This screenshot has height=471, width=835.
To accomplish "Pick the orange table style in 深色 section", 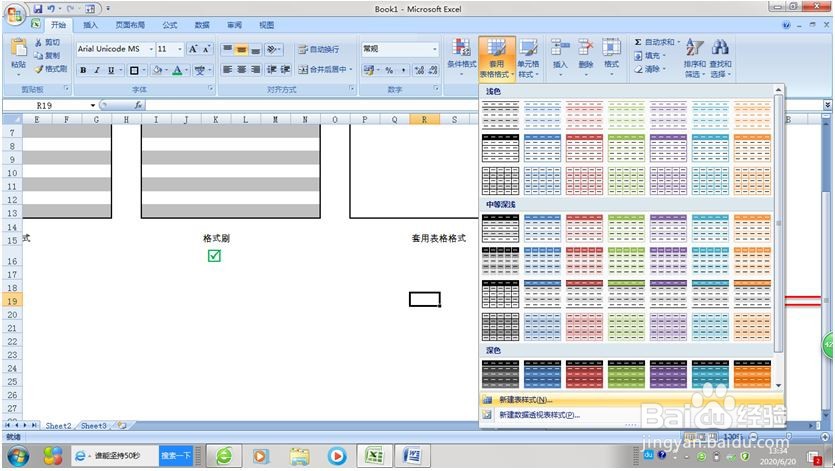I will [x=752, y=374].
